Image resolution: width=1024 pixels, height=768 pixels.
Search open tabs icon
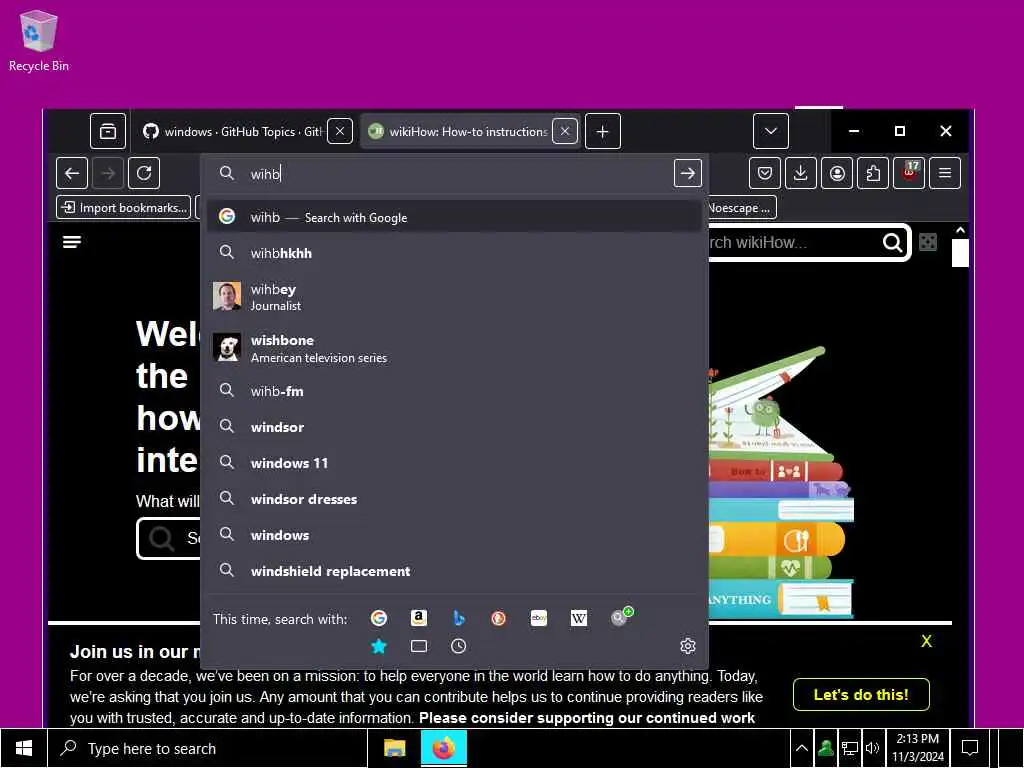(x=419, y=646)
